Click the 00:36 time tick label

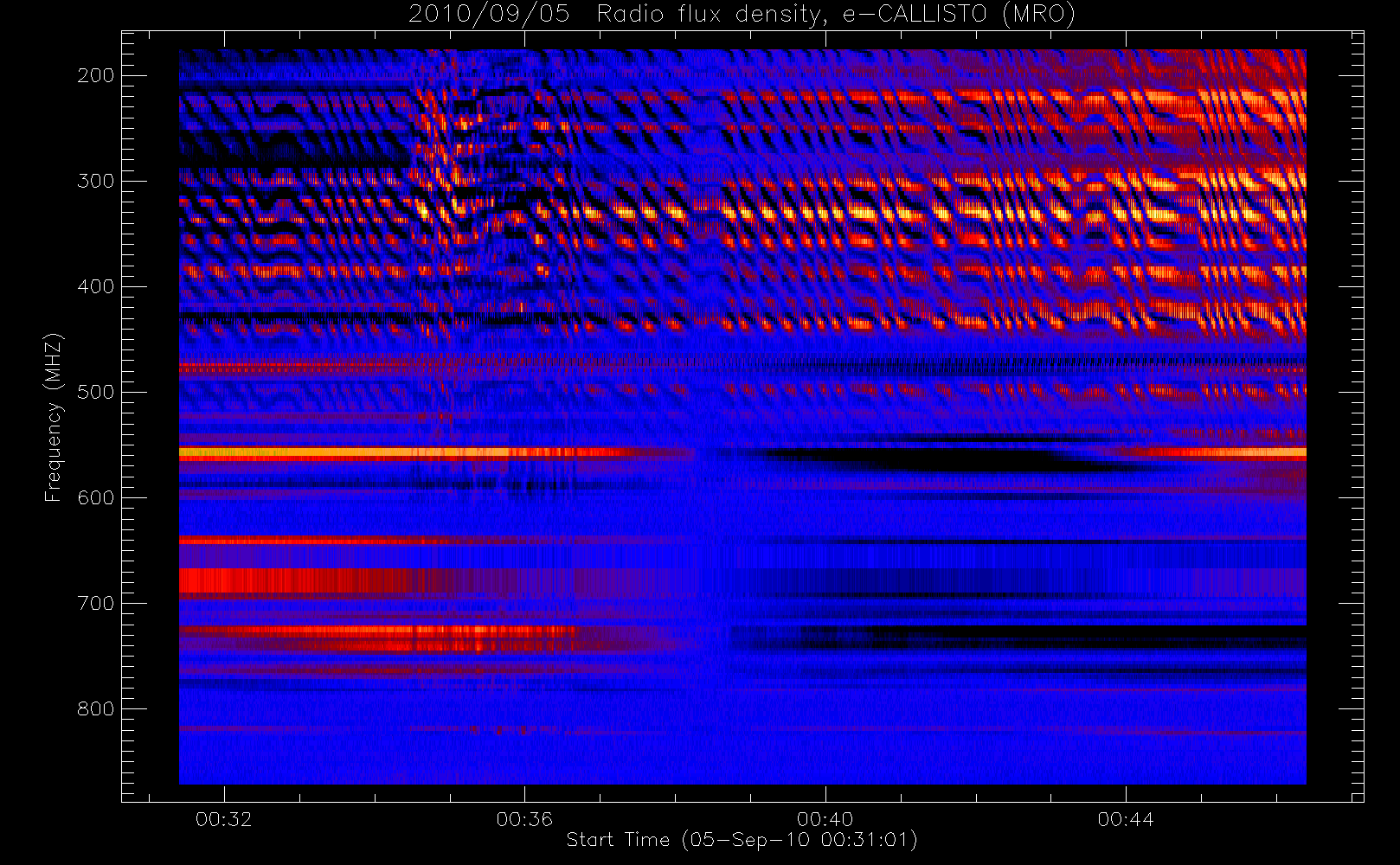pos(524,819)
